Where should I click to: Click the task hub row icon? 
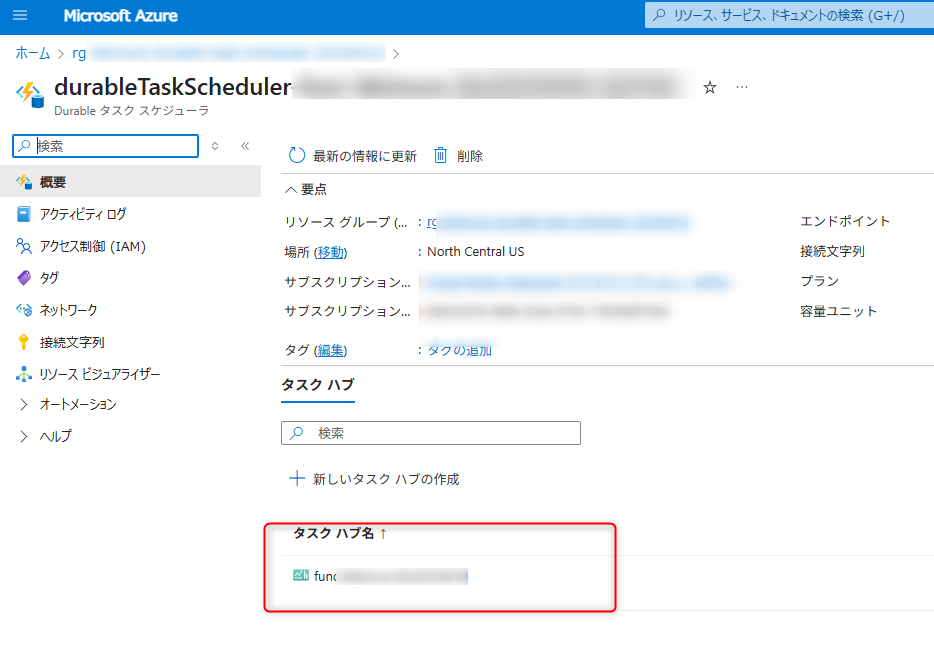[301, 575]
